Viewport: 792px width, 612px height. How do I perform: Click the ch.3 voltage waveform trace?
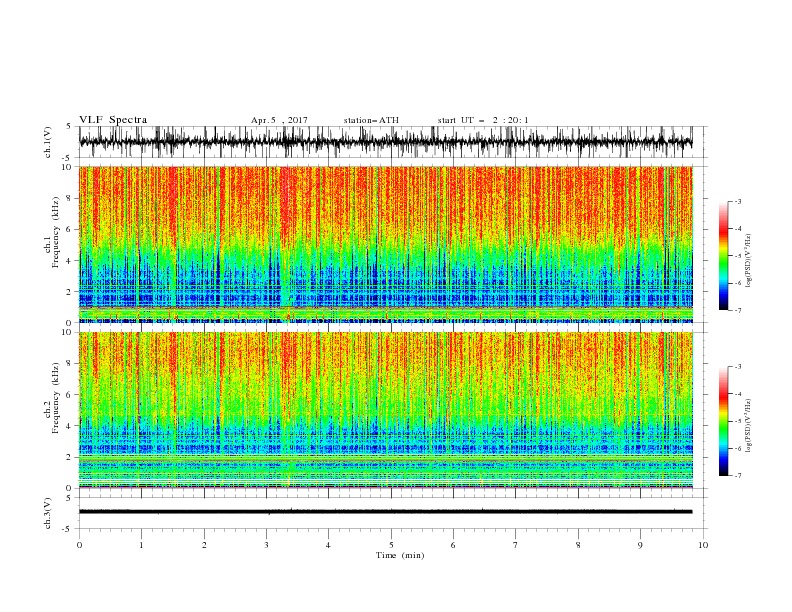(385, 512)
